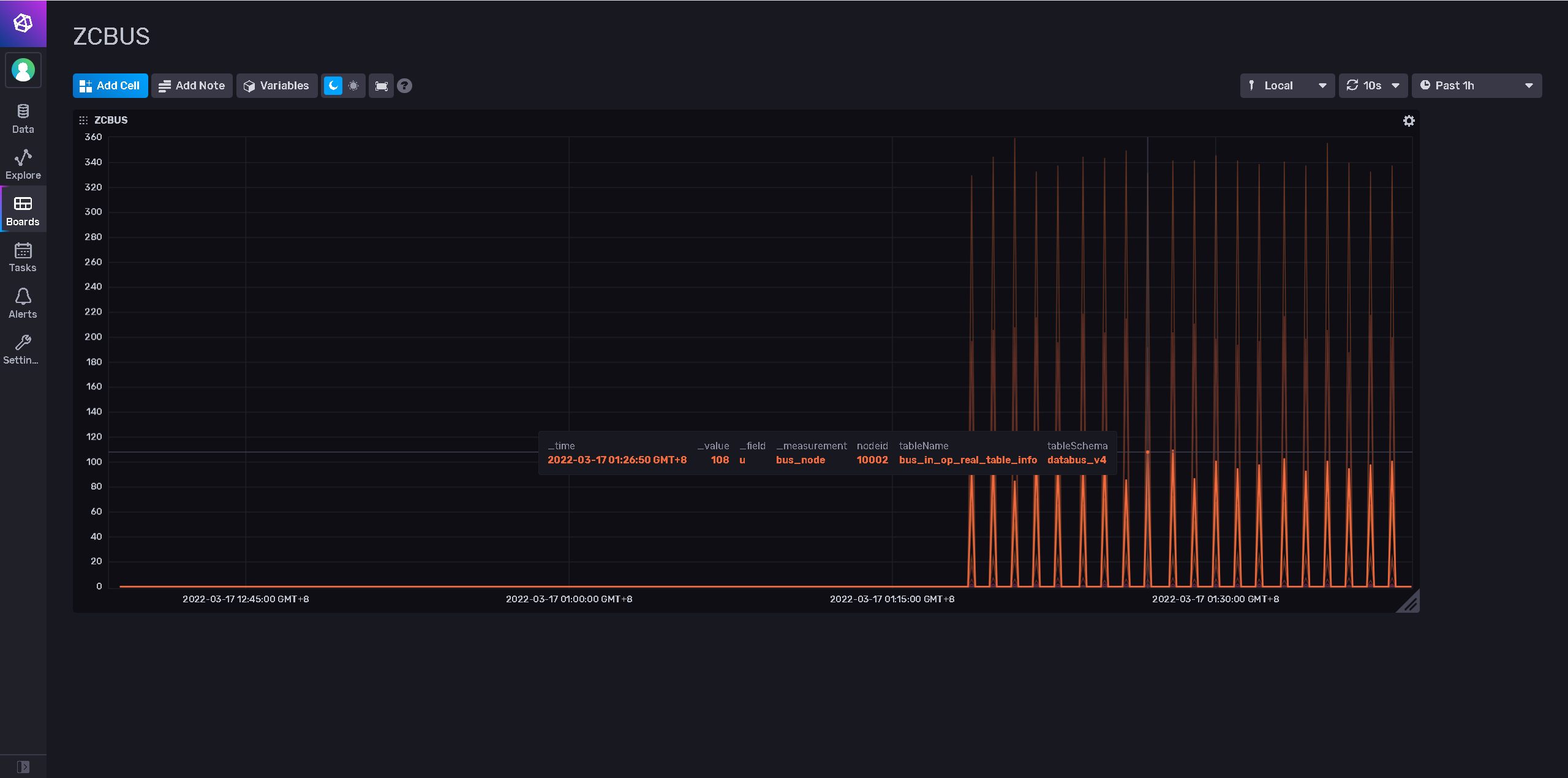Open the user account avatar
This screenshot has height=778, width=1568.
click(23, 70)
